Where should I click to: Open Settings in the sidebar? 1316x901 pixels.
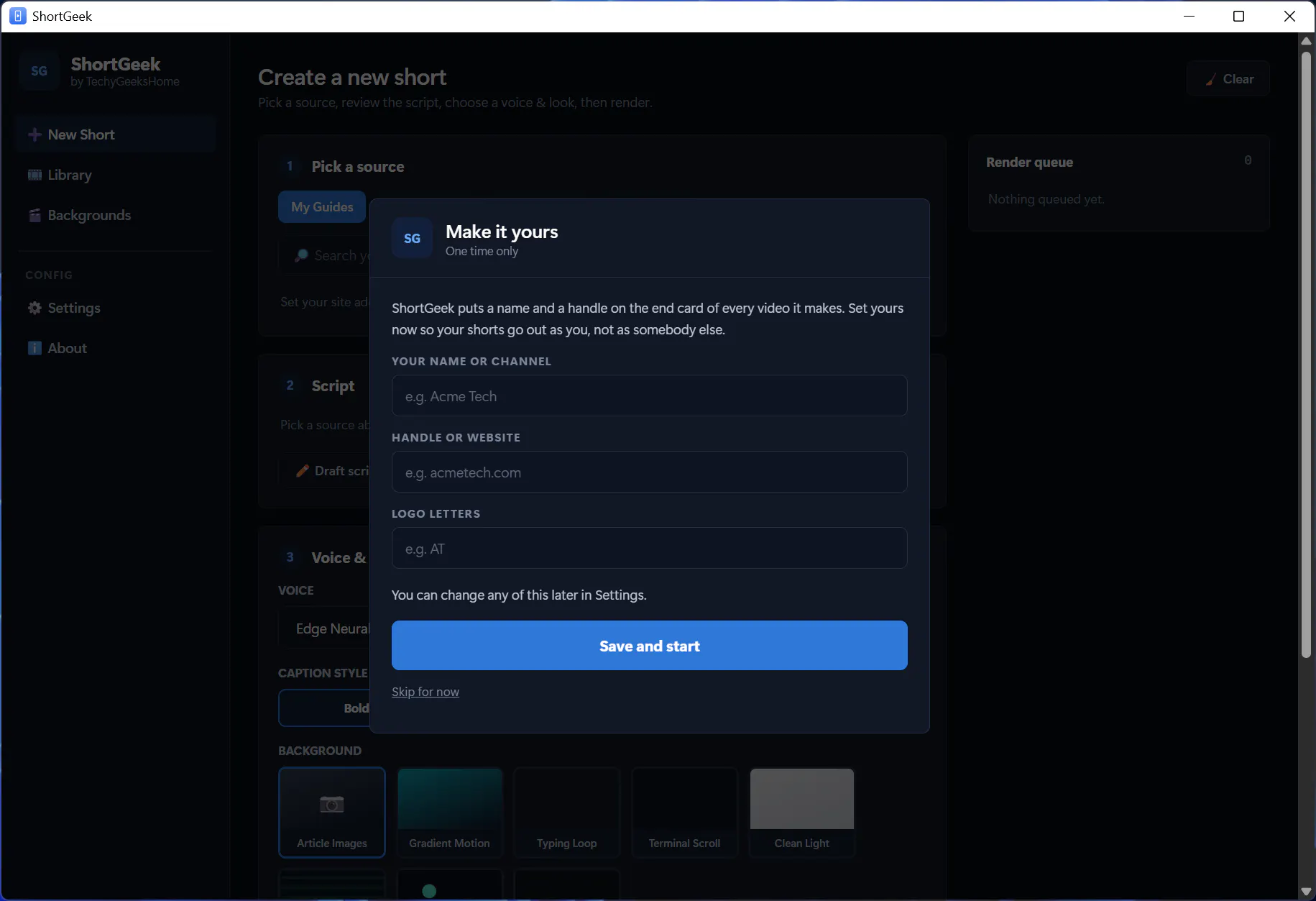(115, 308)
